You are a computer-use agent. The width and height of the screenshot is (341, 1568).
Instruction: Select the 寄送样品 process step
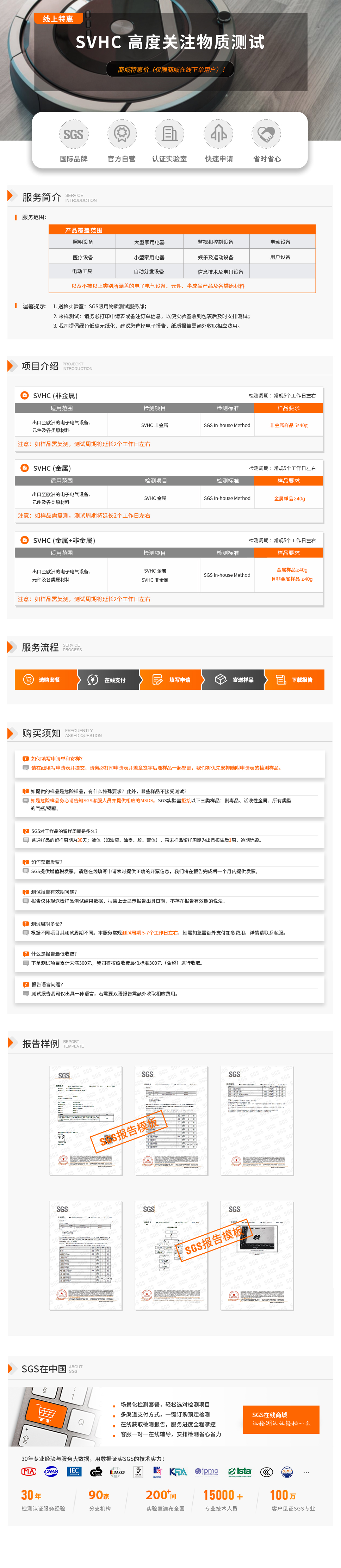tap(233, 679)
